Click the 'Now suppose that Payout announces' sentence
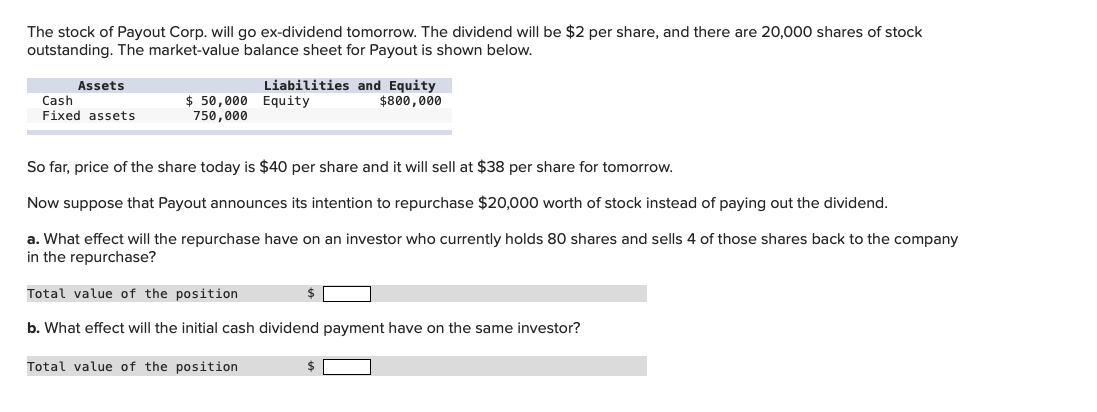 (x=458, y=204)
